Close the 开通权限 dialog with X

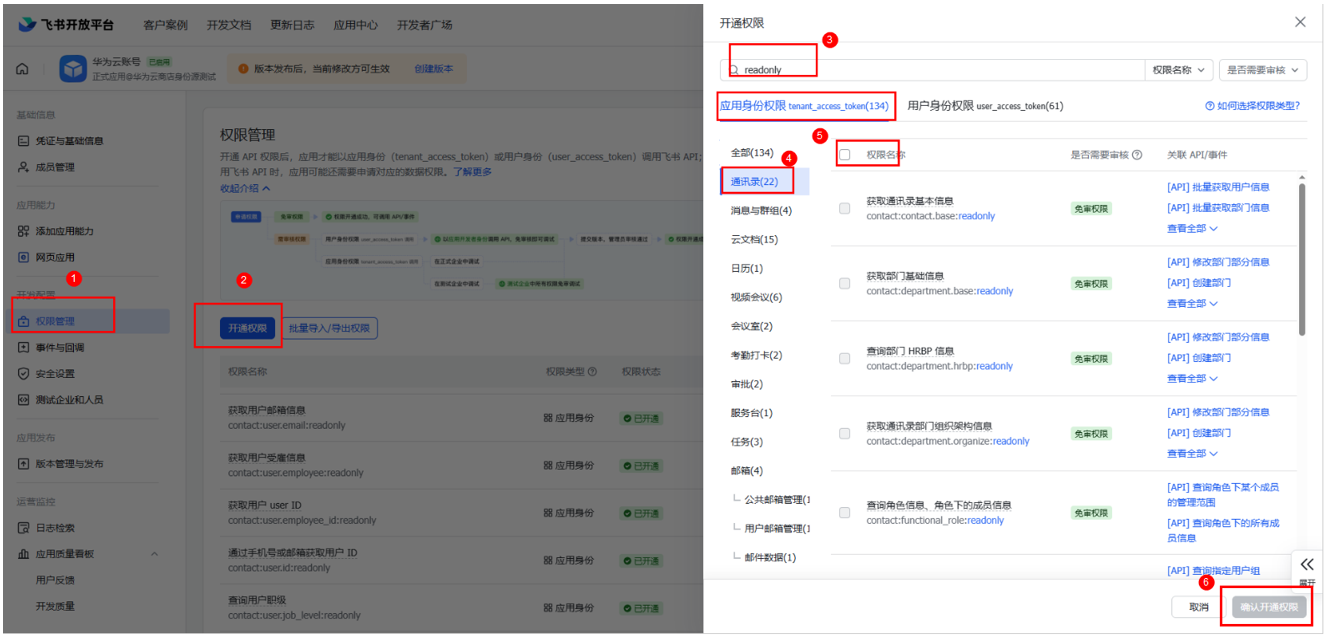1300,22
